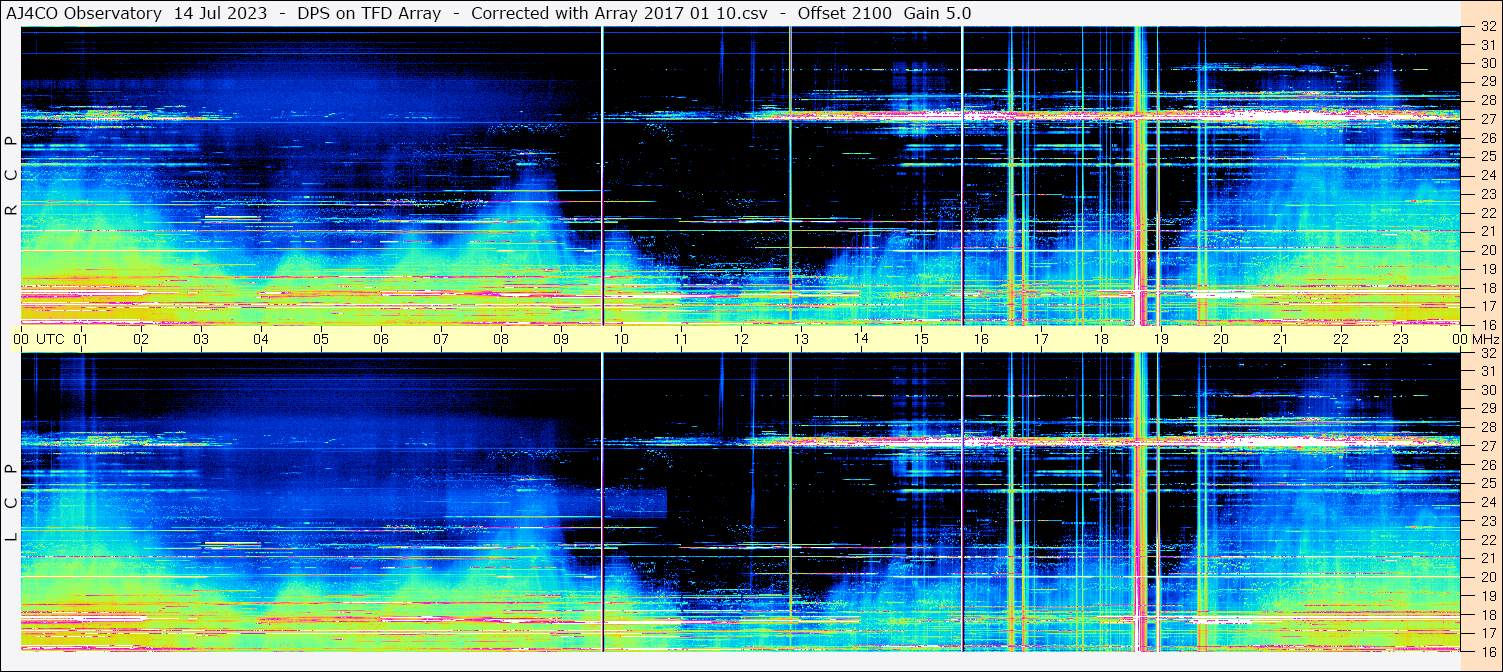Select the 08 hour mark on time axis

tap(501, 339)
